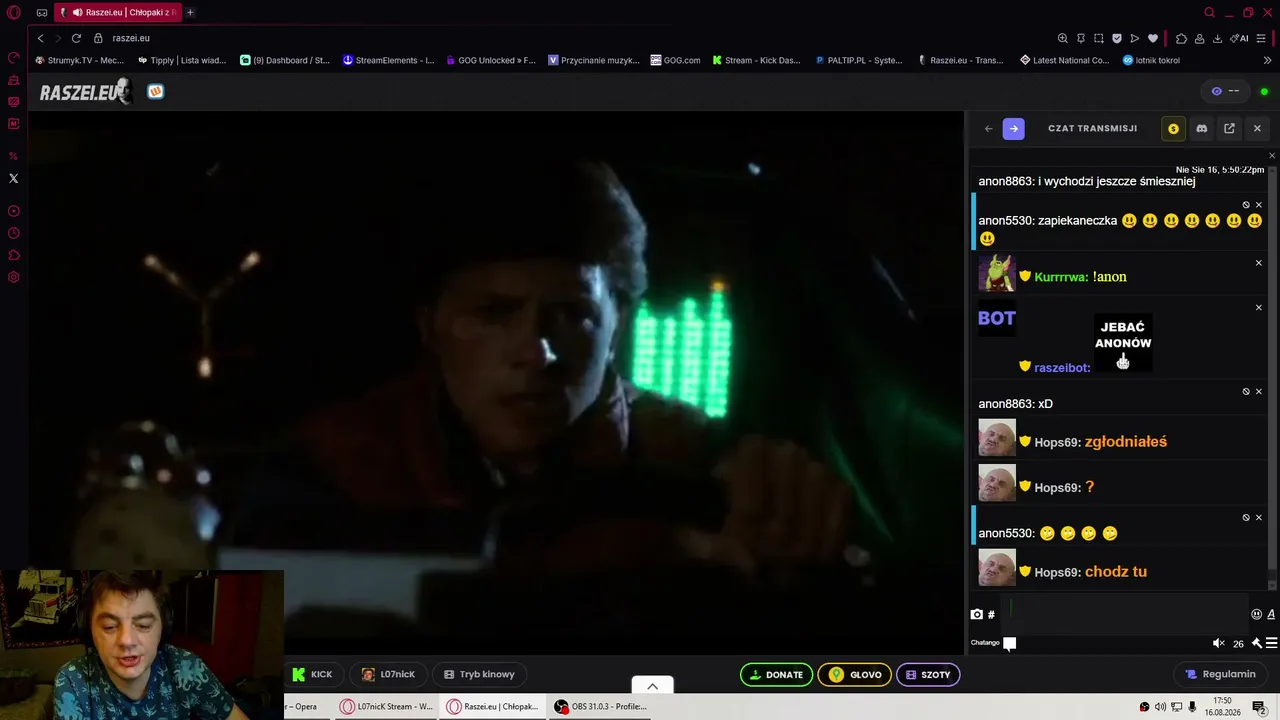Open the emoji picker smiley in chat
This screenshot has width=1280, height=720.
(x=1257, y=614)
